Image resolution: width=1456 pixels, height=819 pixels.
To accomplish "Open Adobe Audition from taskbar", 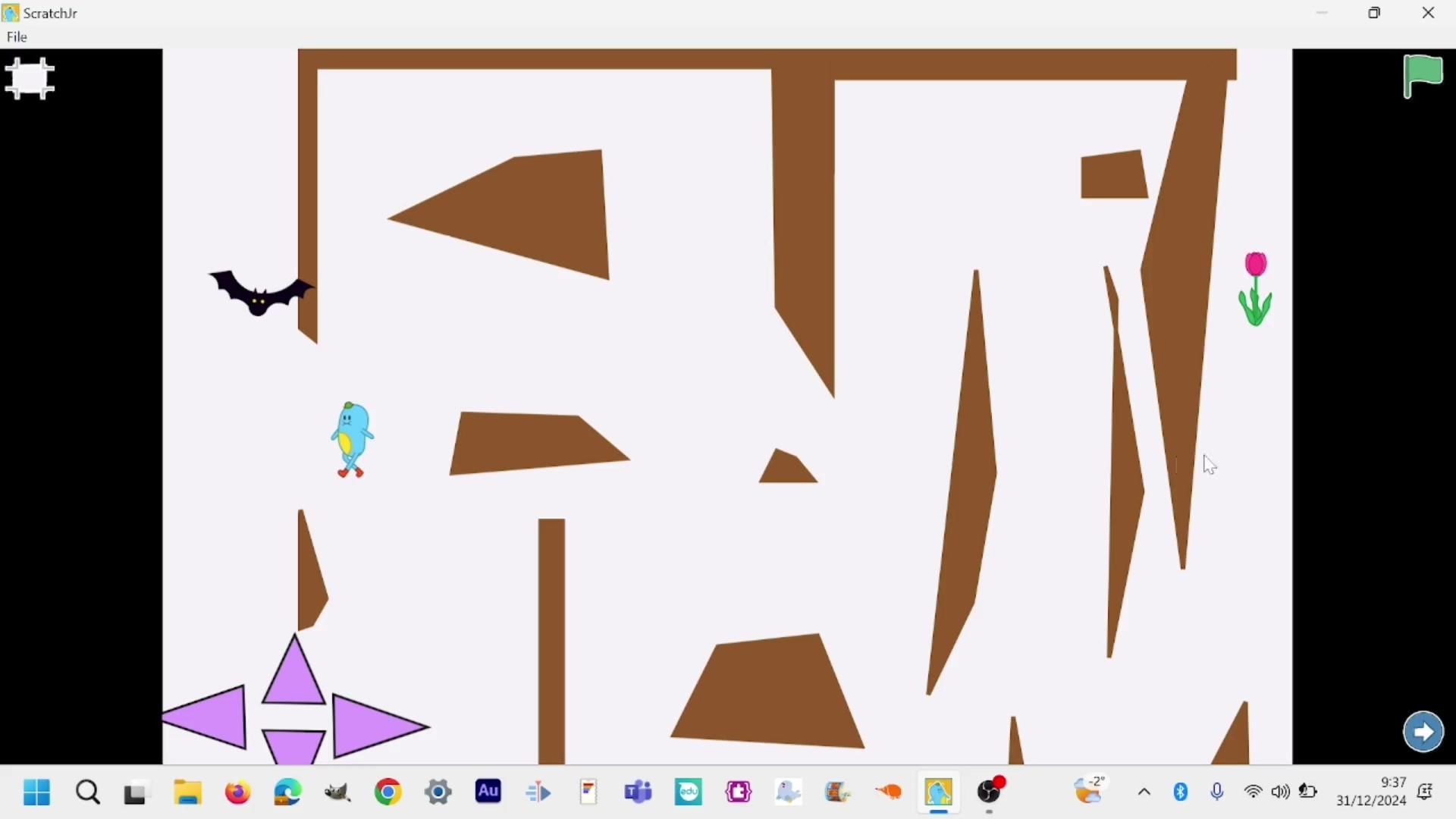I will 488,792.
